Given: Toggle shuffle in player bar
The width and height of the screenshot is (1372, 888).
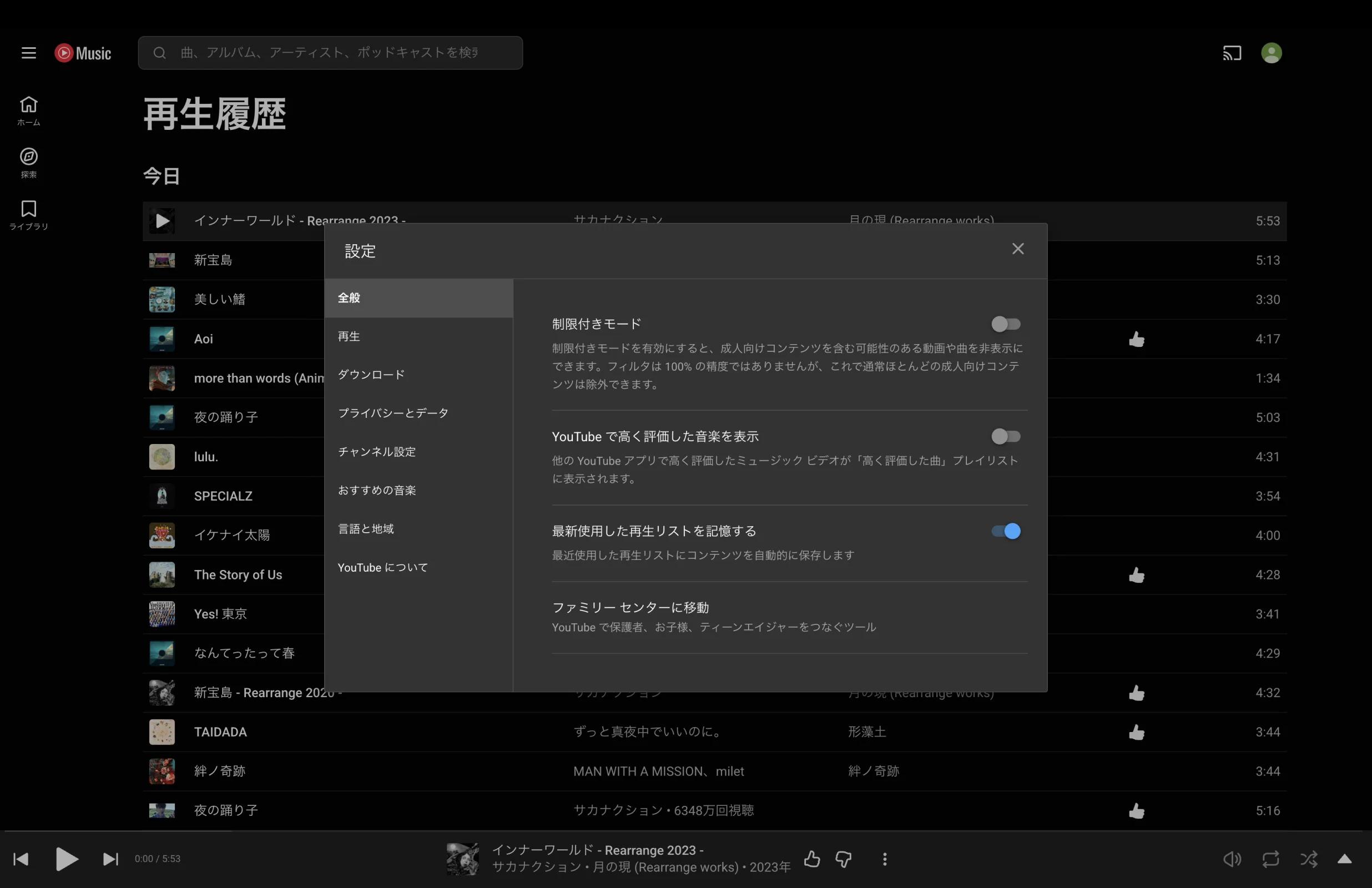Looking at the screenshot, I should [1309, 859].
